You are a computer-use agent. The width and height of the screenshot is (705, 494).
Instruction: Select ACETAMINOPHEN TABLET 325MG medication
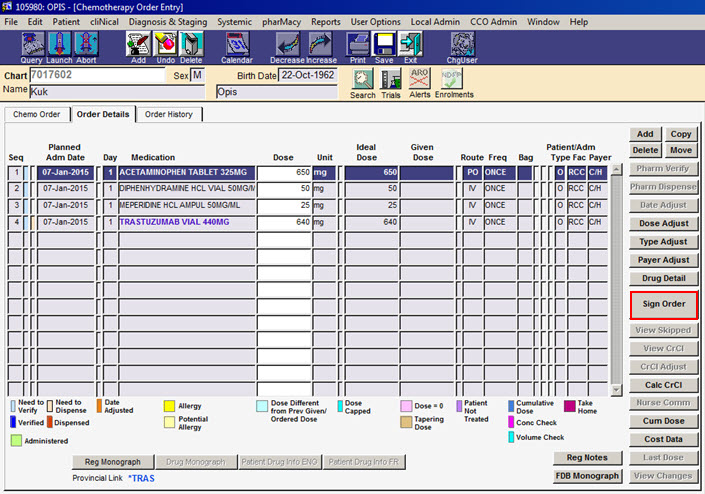point(186,173)
